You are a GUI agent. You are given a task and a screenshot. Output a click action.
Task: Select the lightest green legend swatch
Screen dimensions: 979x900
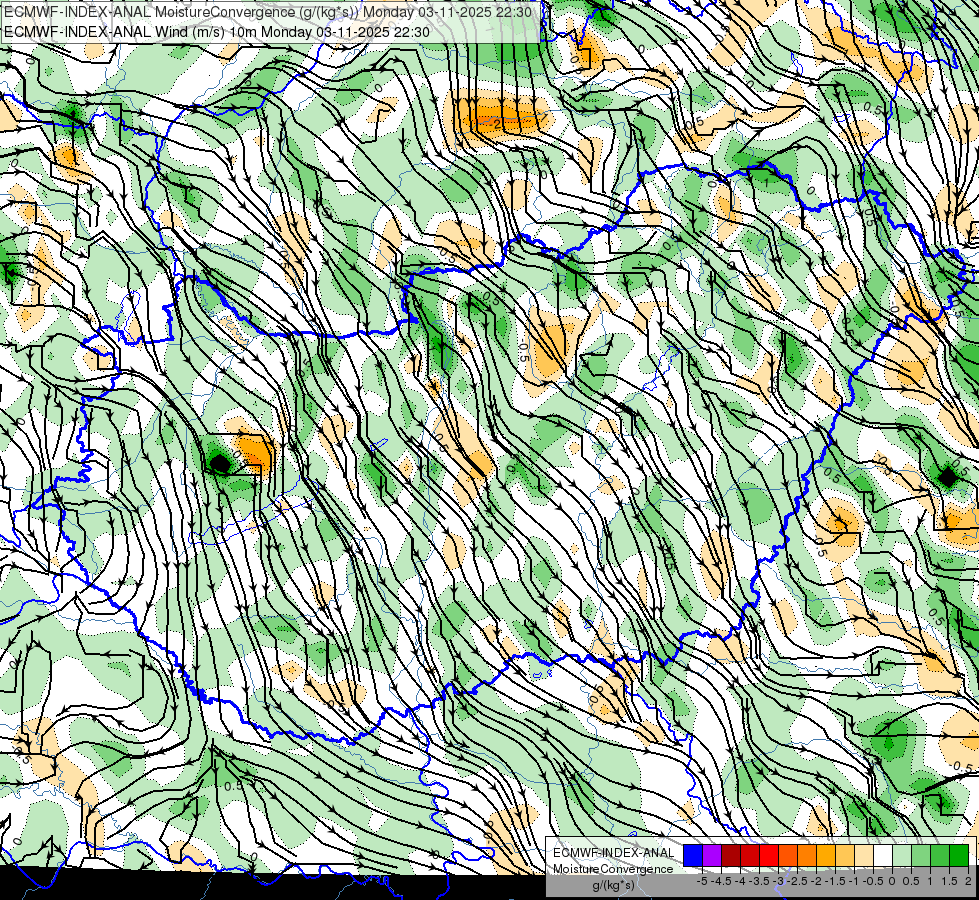point(902,856)
